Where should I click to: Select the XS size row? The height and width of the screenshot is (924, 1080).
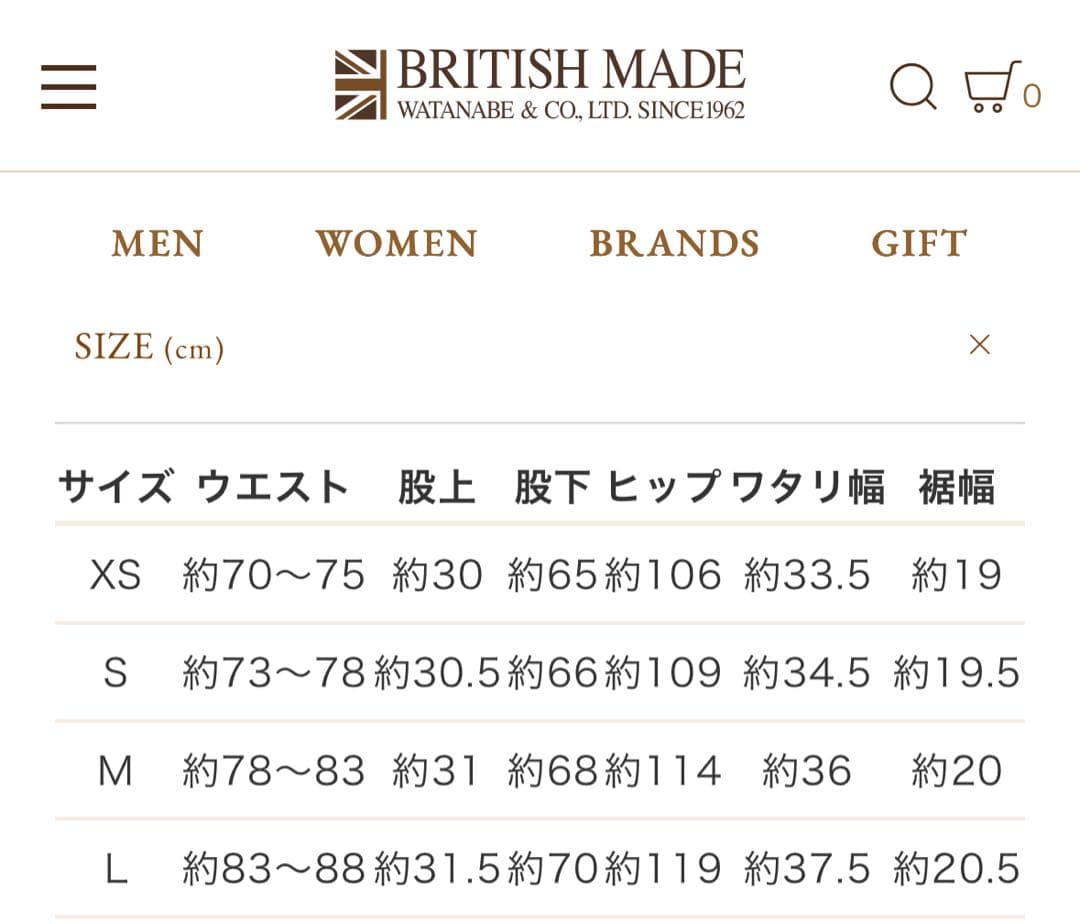click(x=113, y=575)
